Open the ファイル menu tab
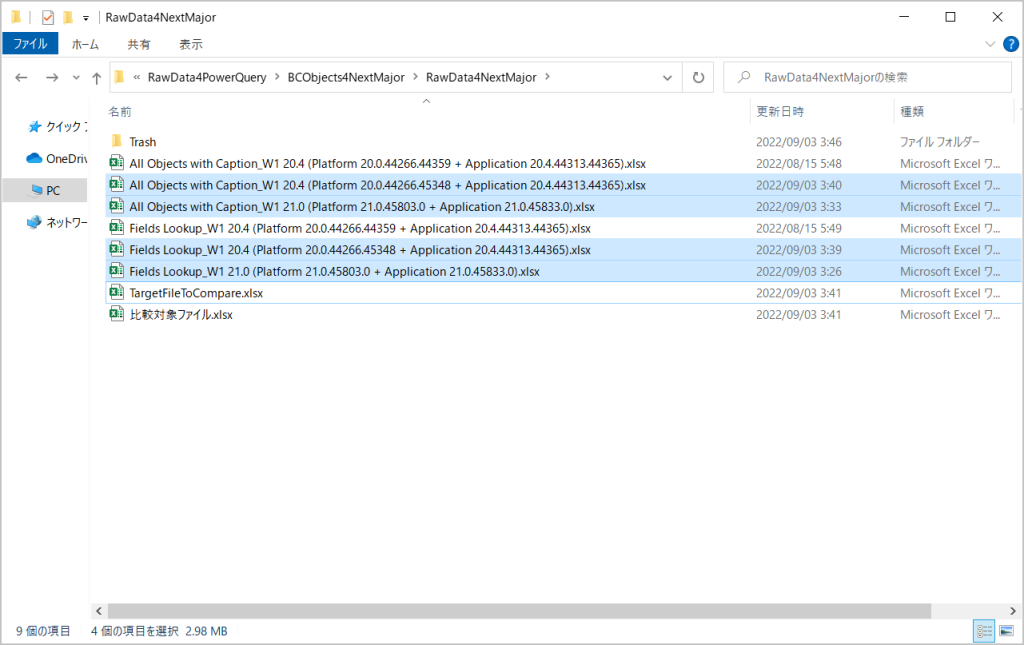This screenshot has height=645, width=1024. (30, 44)
